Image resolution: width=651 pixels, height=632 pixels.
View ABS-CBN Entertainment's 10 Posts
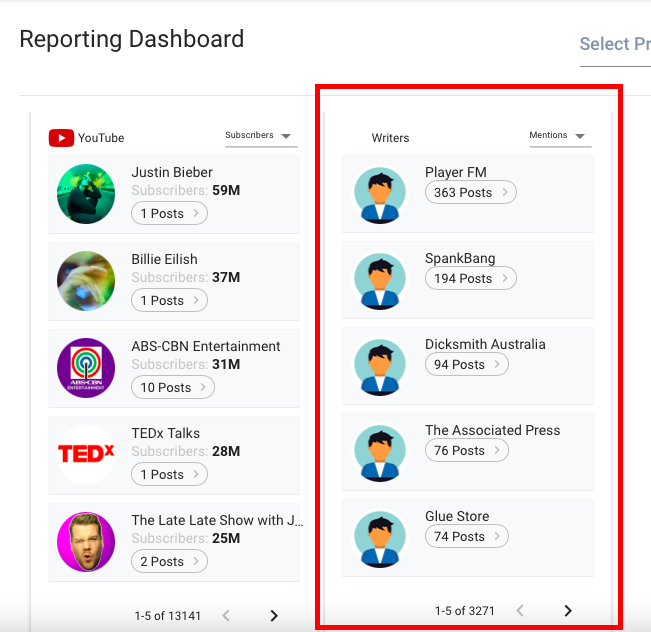pos(173,387)
